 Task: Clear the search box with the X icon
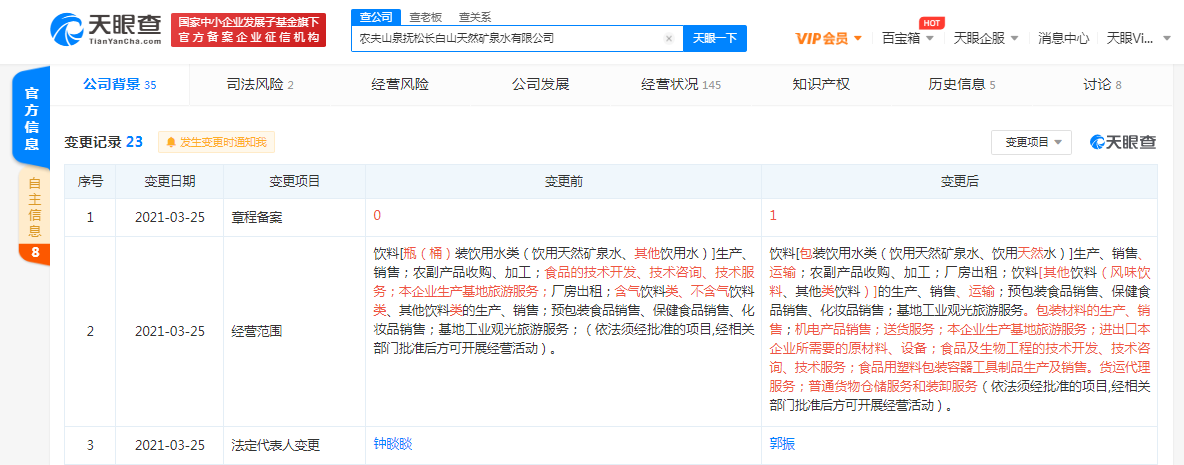[x=669, y=39]
